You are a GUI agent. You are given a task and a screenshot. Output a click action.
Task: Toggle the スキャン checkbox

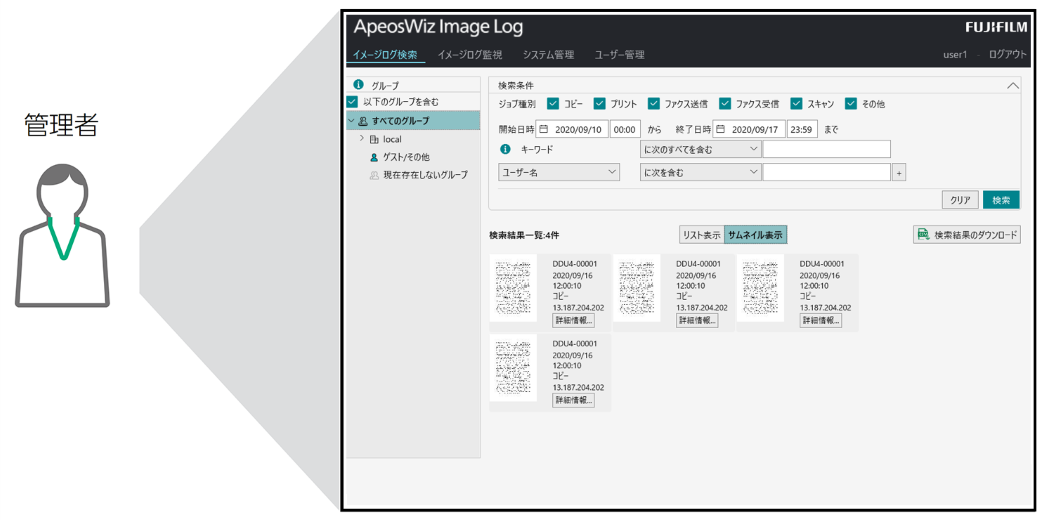(x=796, y=103)
